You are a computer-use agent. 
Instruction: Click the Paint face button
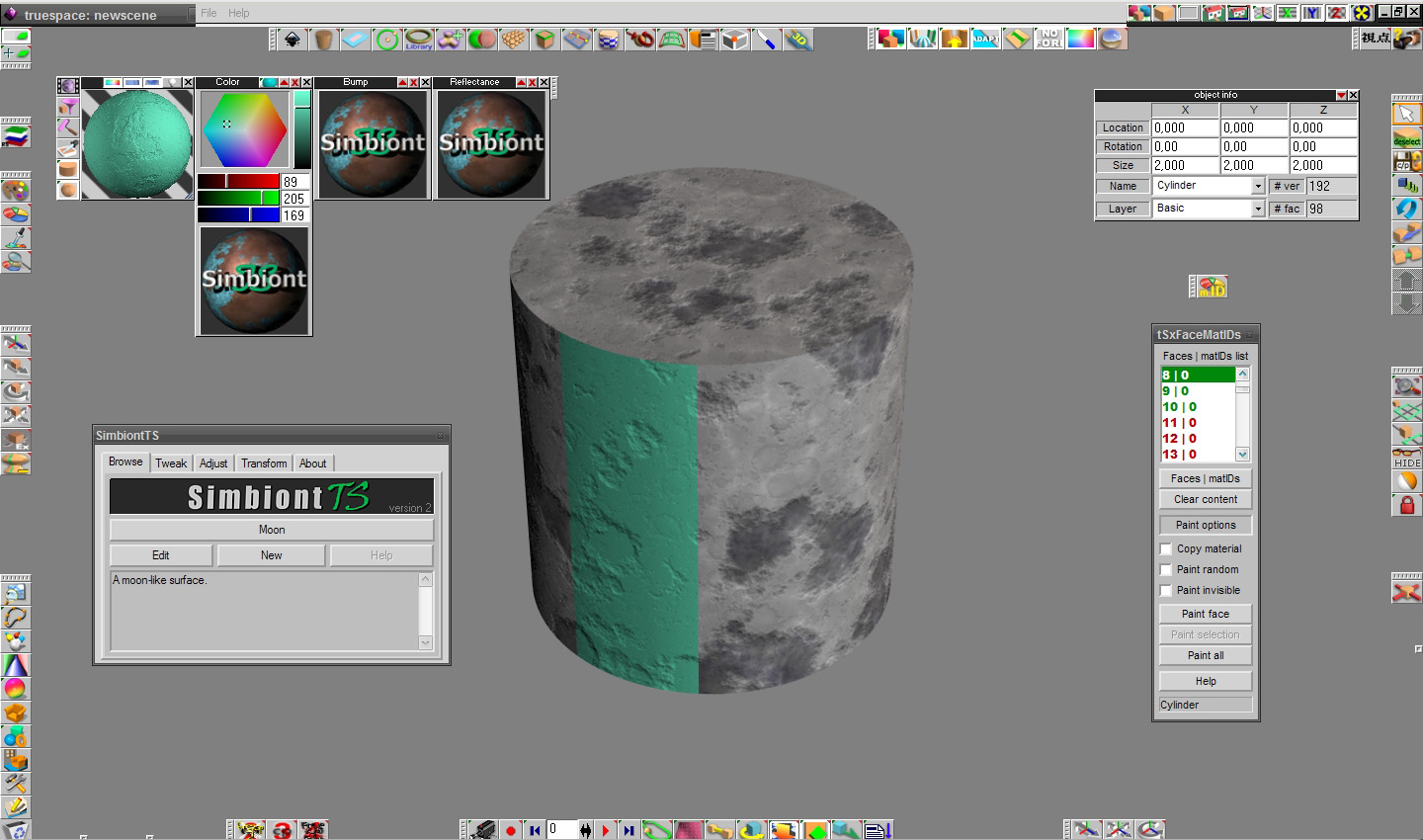[1206, 614]
